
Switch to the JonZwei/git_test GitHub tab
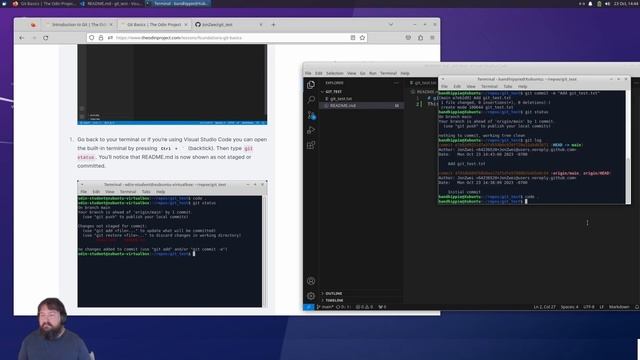coord(229,24)
